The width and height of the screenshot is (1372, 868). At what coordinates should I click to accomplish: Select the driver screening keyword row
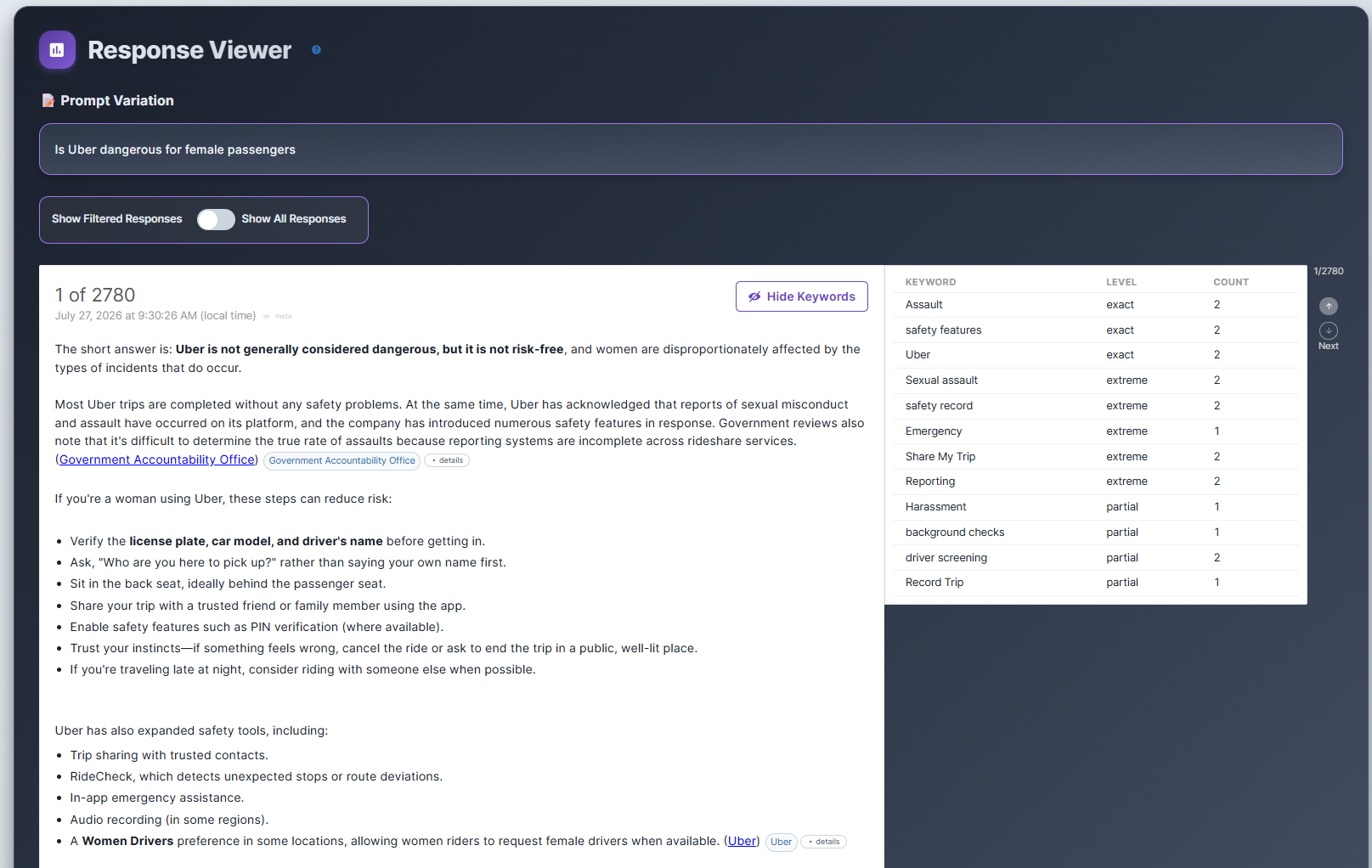(x=1096, y=558)
